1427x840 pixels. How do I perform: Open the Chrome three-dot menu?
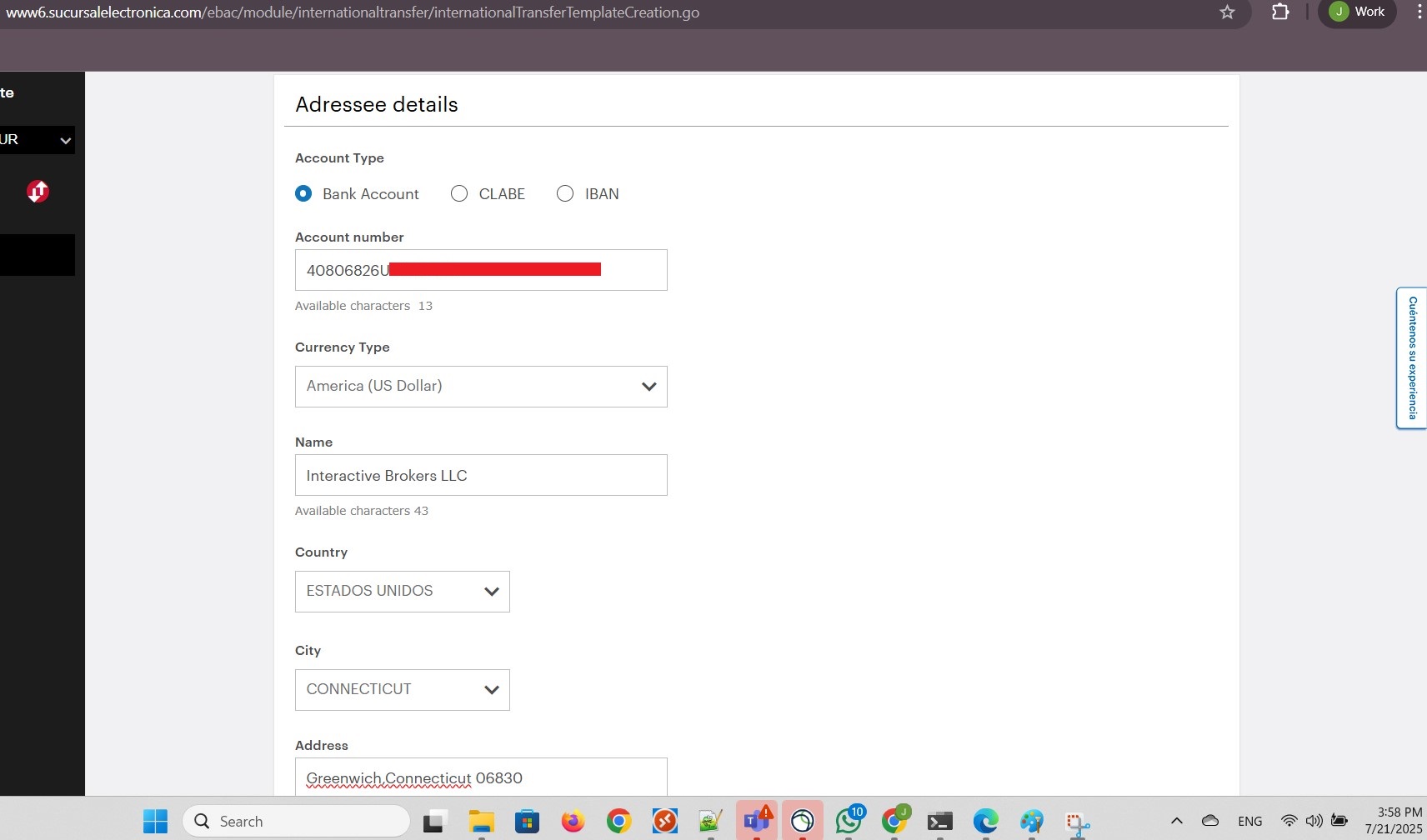click(1419, 12)
